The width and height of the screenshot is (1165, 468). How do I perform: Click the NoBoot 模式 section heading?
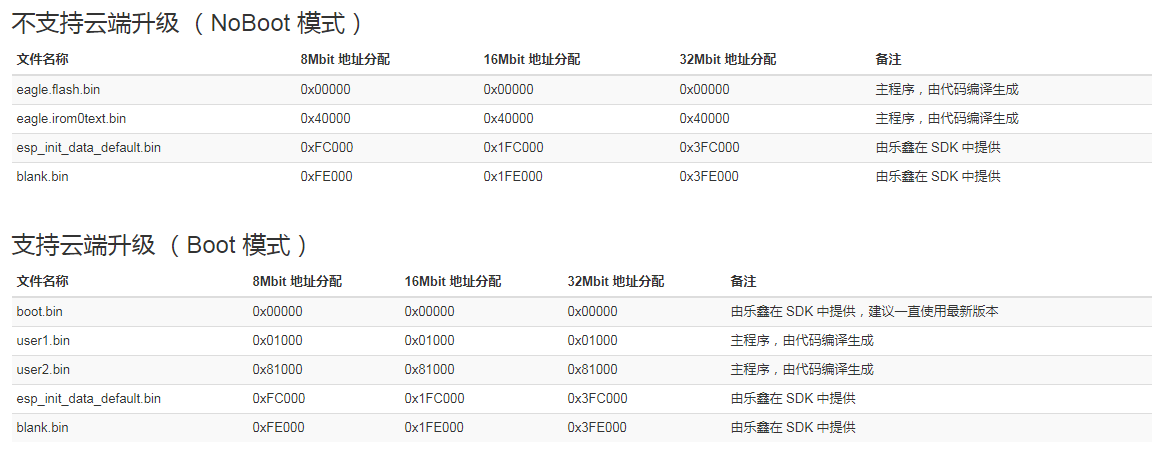pyautogui.click(x=187, y=24)
